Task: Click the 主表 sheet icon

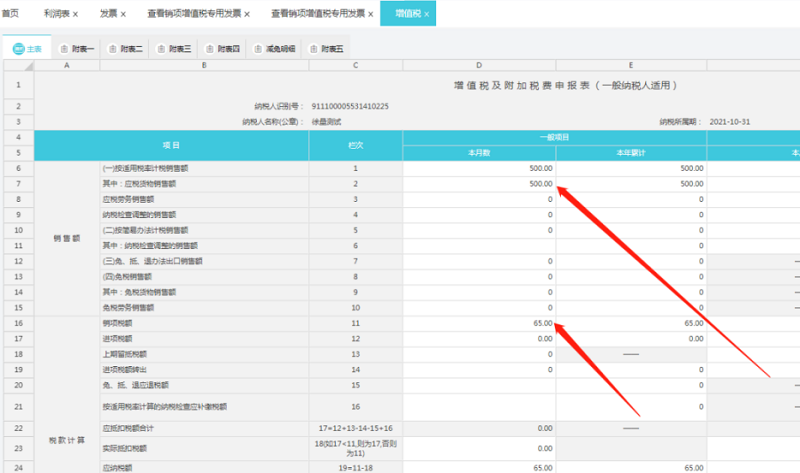Action: (x=18, y=49)
